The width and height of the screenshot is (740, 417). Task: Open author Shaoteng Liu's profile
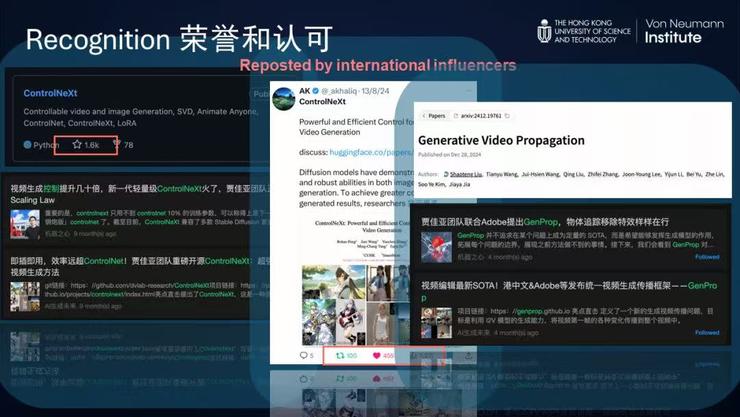pyautogui.click(x=466, y=174)
